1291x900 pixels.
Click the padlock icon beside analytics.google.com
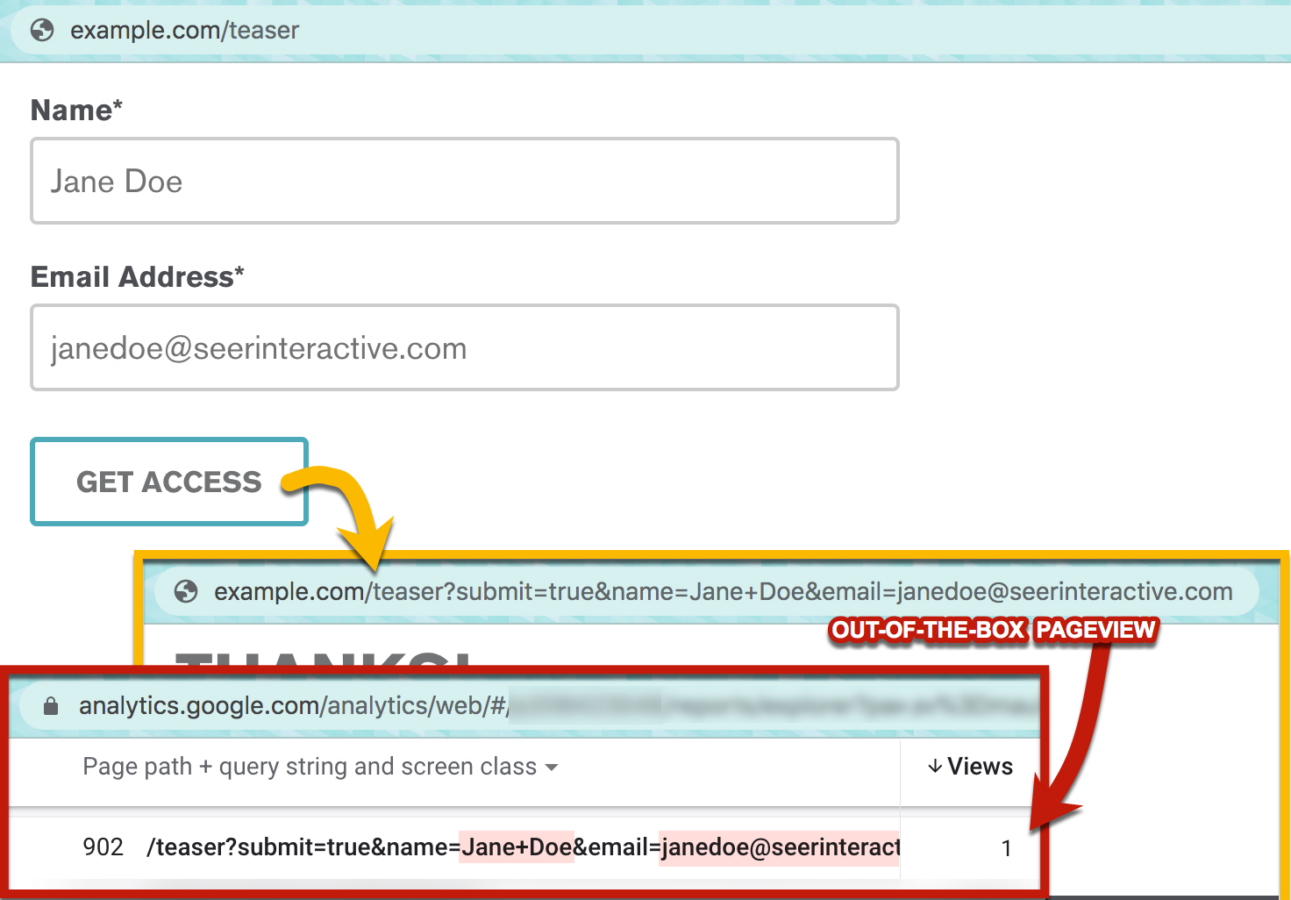[52, 706]
